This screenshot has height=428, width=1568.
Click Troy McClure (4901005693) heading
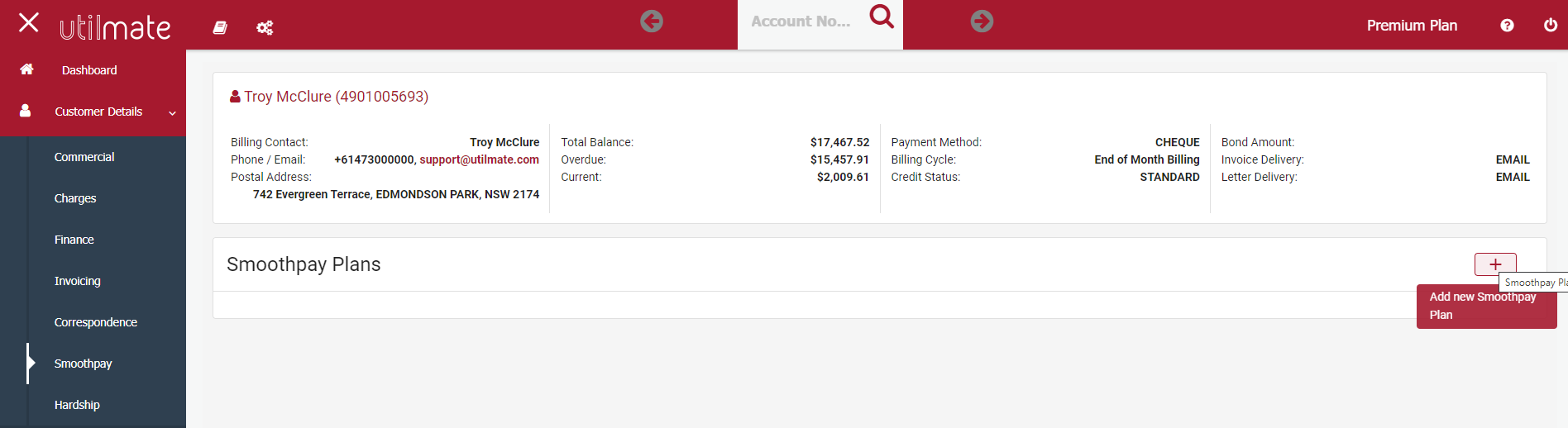(x=336, y=97)
